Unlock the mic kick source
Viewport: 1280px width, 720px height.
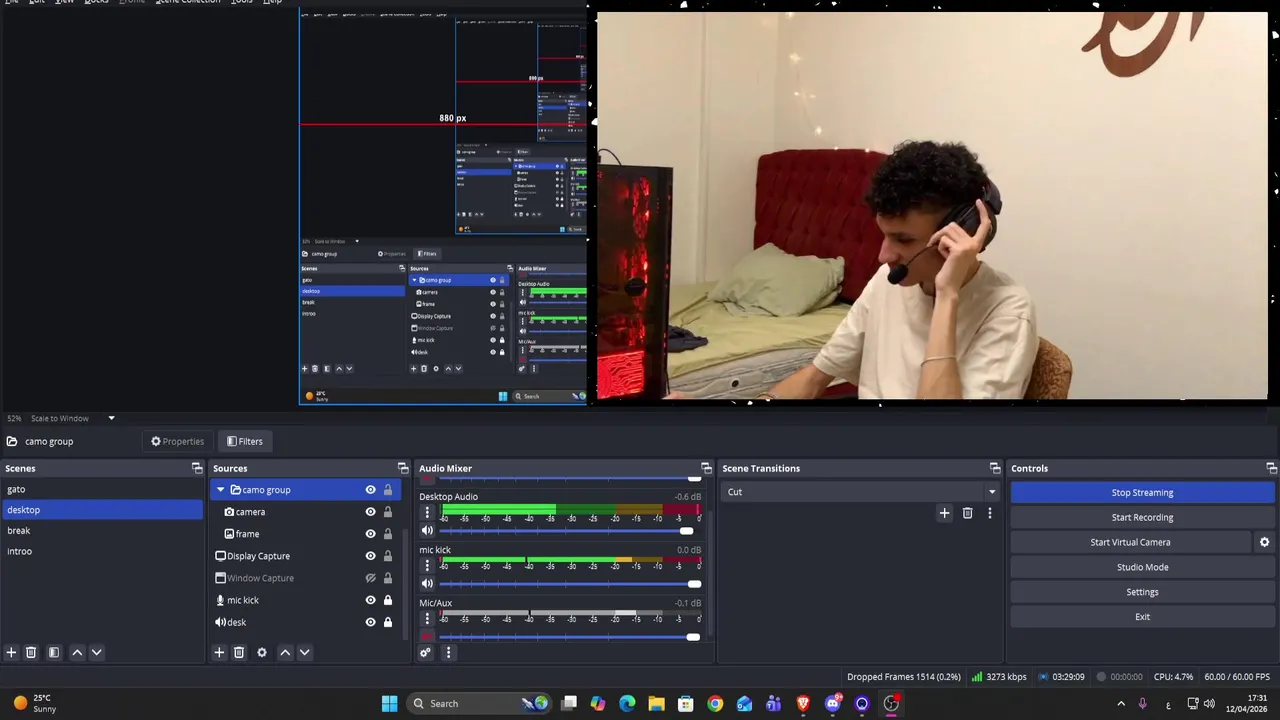click(x=388, y=600)
